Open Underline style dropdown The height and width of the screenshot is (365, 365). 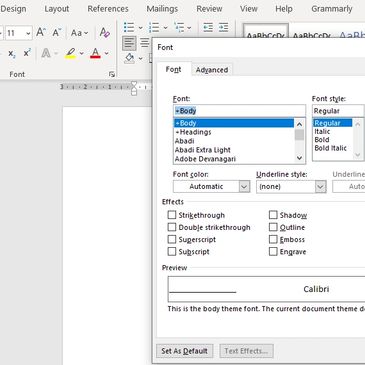click(x=320, y=186)
